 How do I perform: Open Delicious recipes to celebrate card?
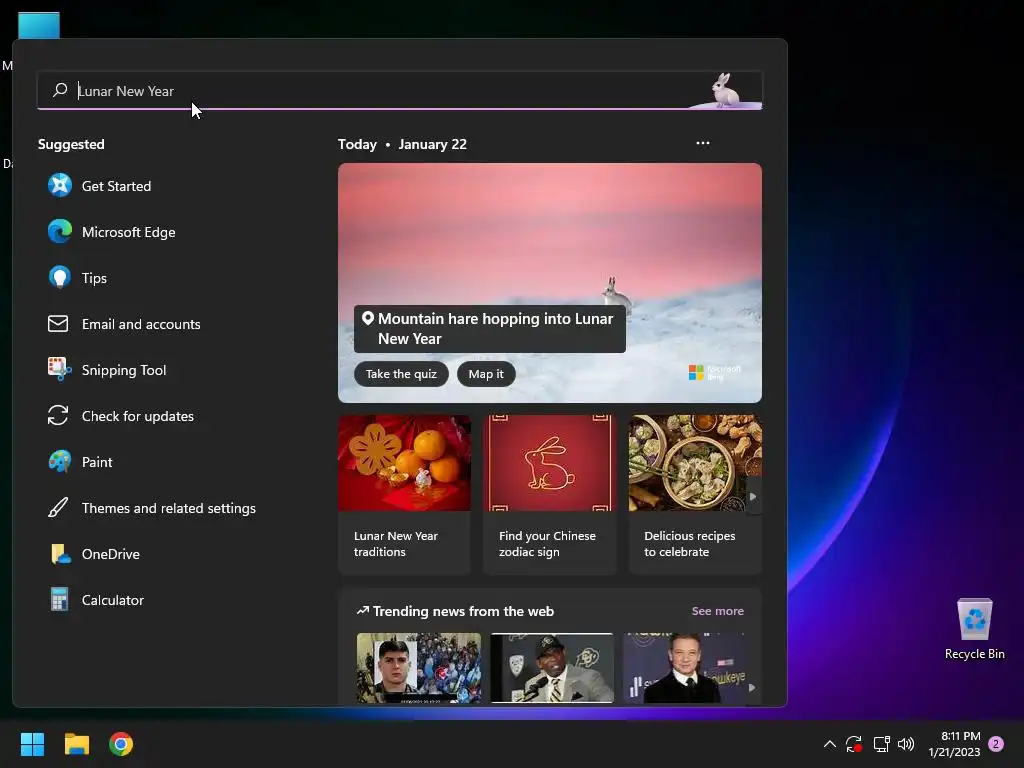695,494
